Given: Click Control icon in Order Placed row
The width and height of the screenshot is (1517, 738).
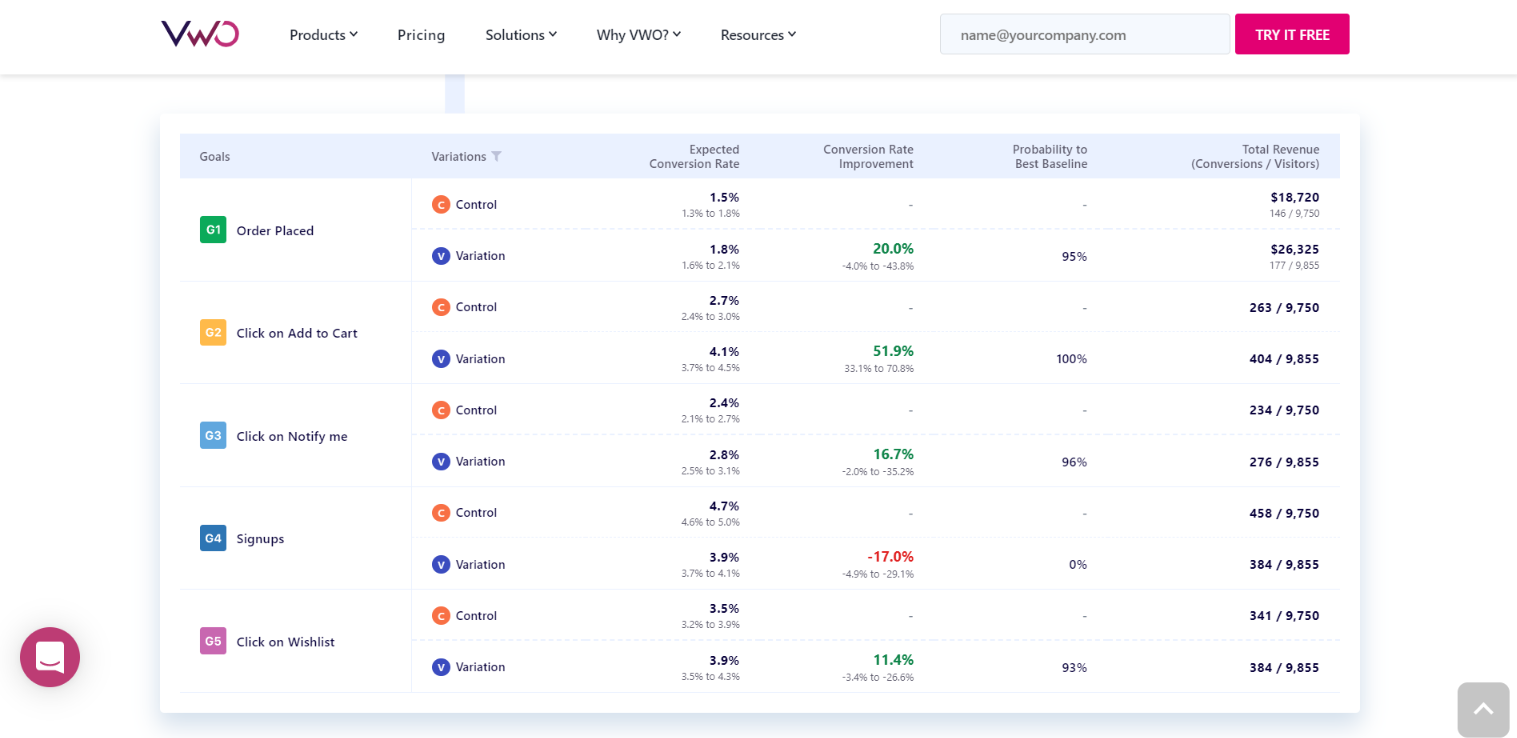Looking at the screenshot, I should (441, 204).
